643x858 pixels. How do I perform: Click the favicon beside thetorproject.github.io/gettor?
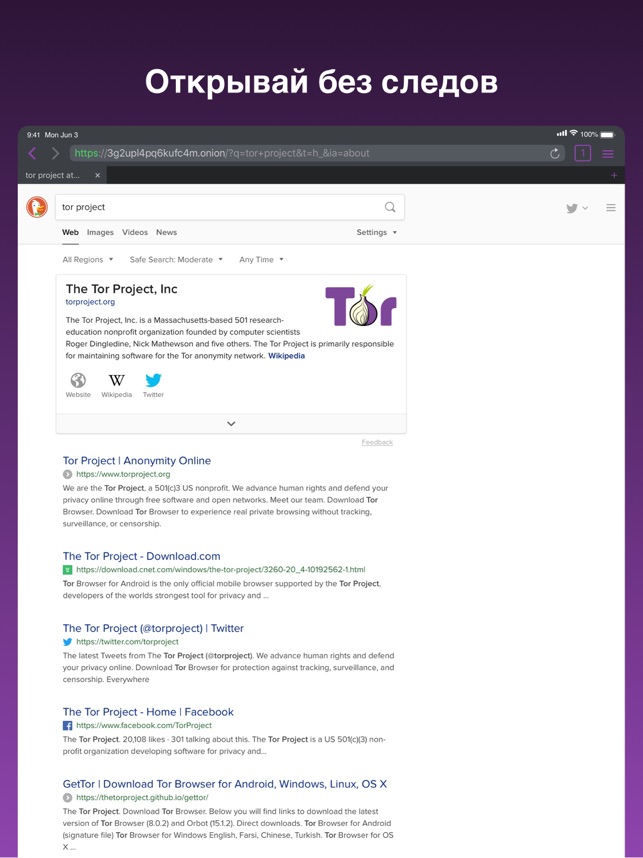(x=67, y=798)
